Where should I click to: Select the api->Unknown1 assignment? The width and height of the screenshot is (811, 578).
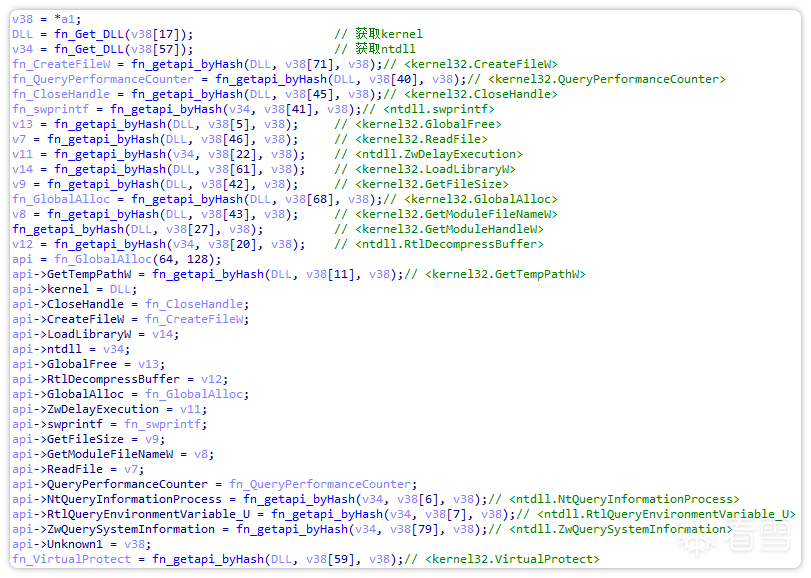(81, 544)
